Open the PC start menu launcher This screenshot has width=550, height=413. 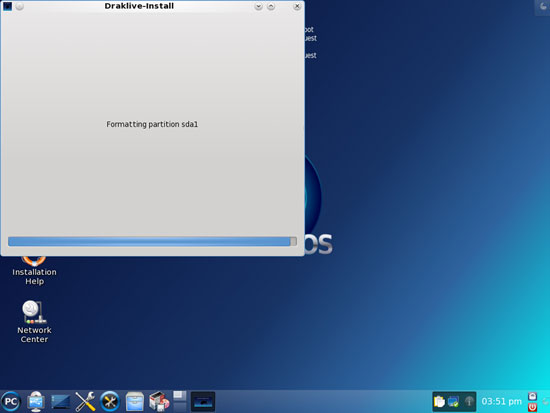pos(11,401)
